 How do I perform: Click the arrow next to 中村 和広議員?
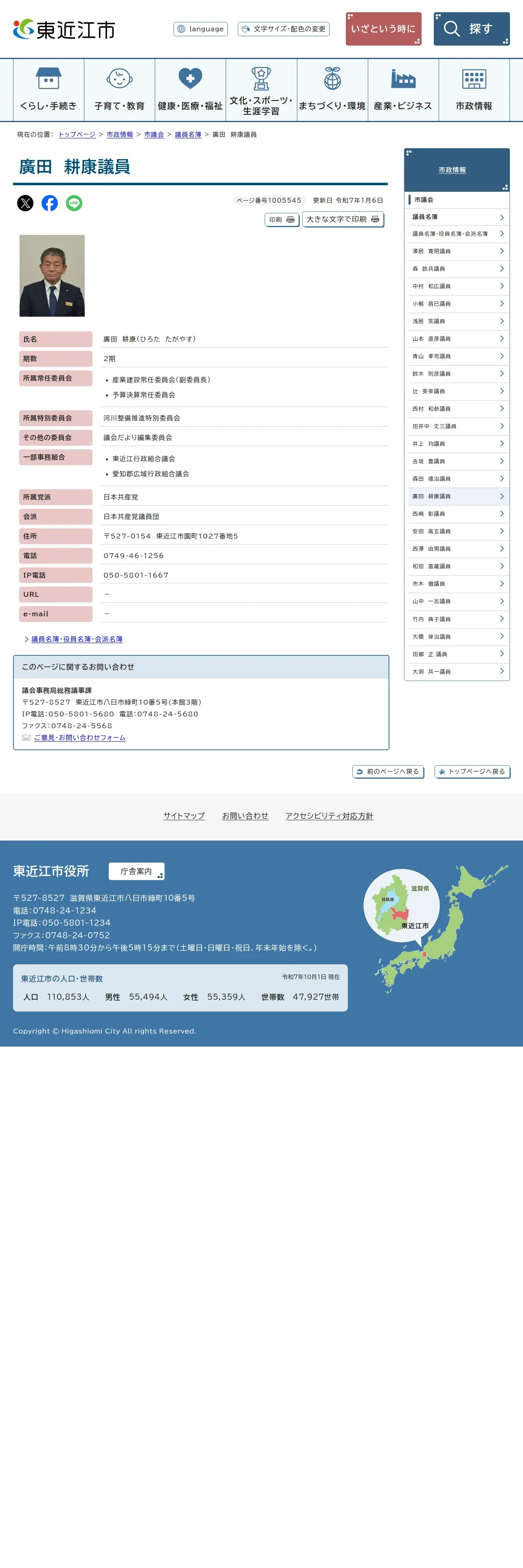[x=502, y=286]
